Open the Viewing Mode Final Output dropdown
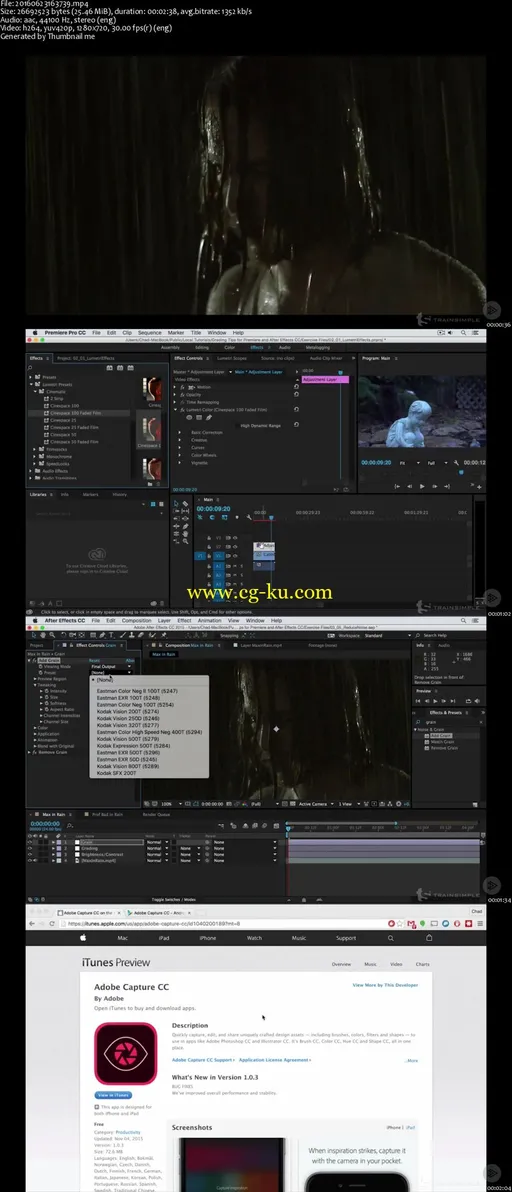512x1192 pixels. 111,666
